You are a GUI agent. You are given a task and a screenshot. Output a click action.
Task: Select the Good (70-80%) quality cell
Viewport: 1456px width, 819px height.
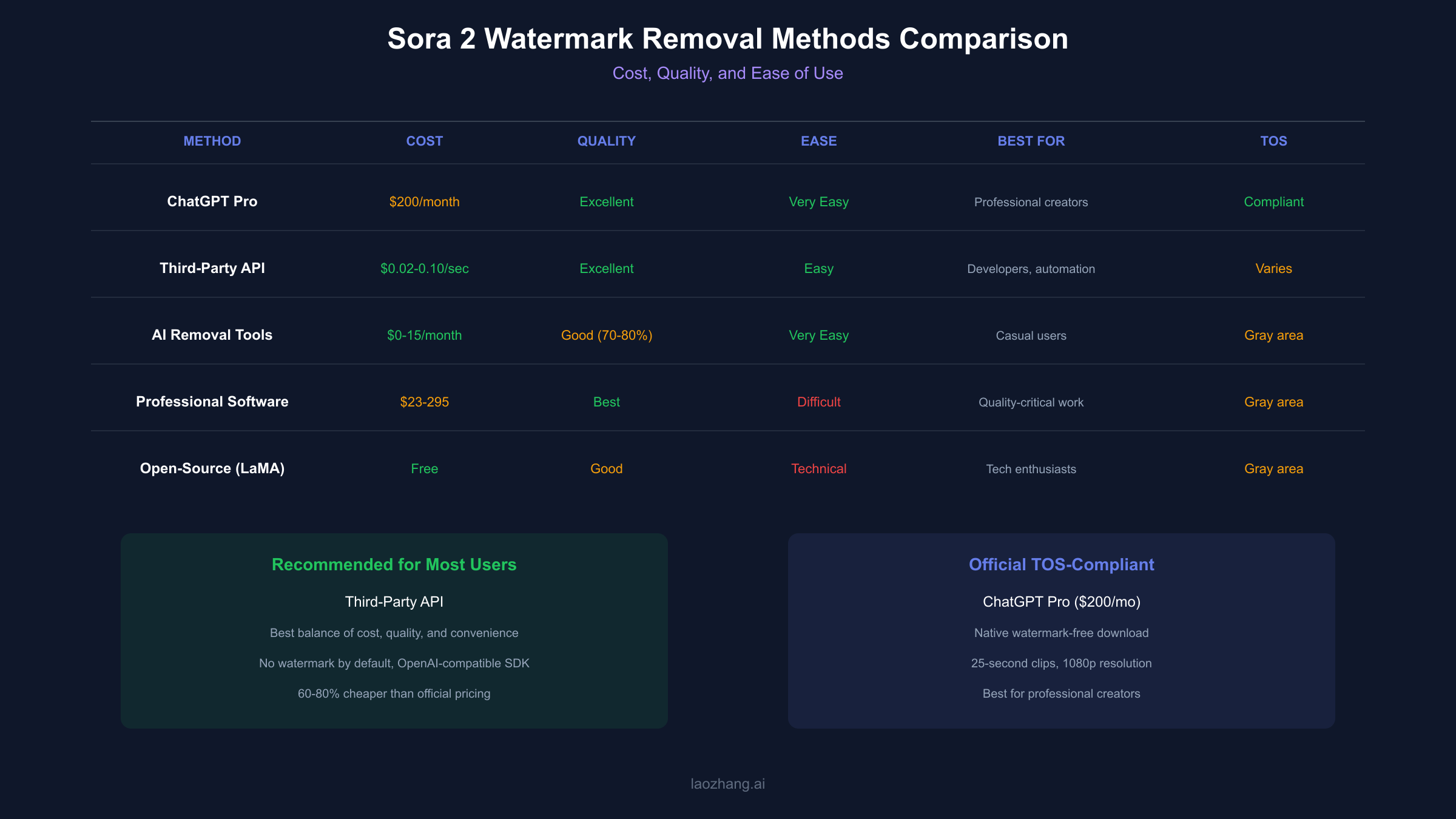click(x=607, y=335)
